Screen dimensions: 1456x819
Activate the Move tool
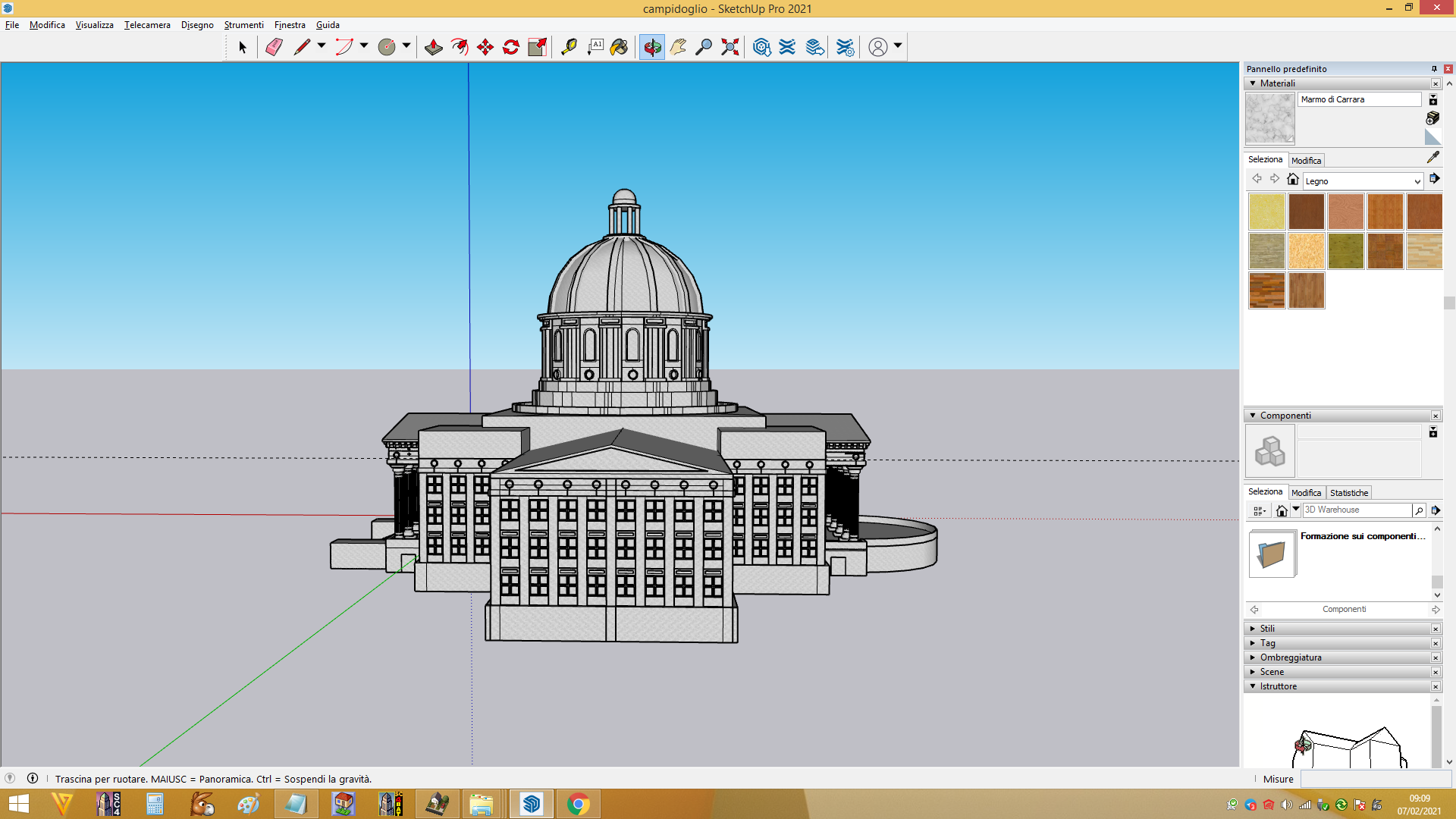[485, 47]
